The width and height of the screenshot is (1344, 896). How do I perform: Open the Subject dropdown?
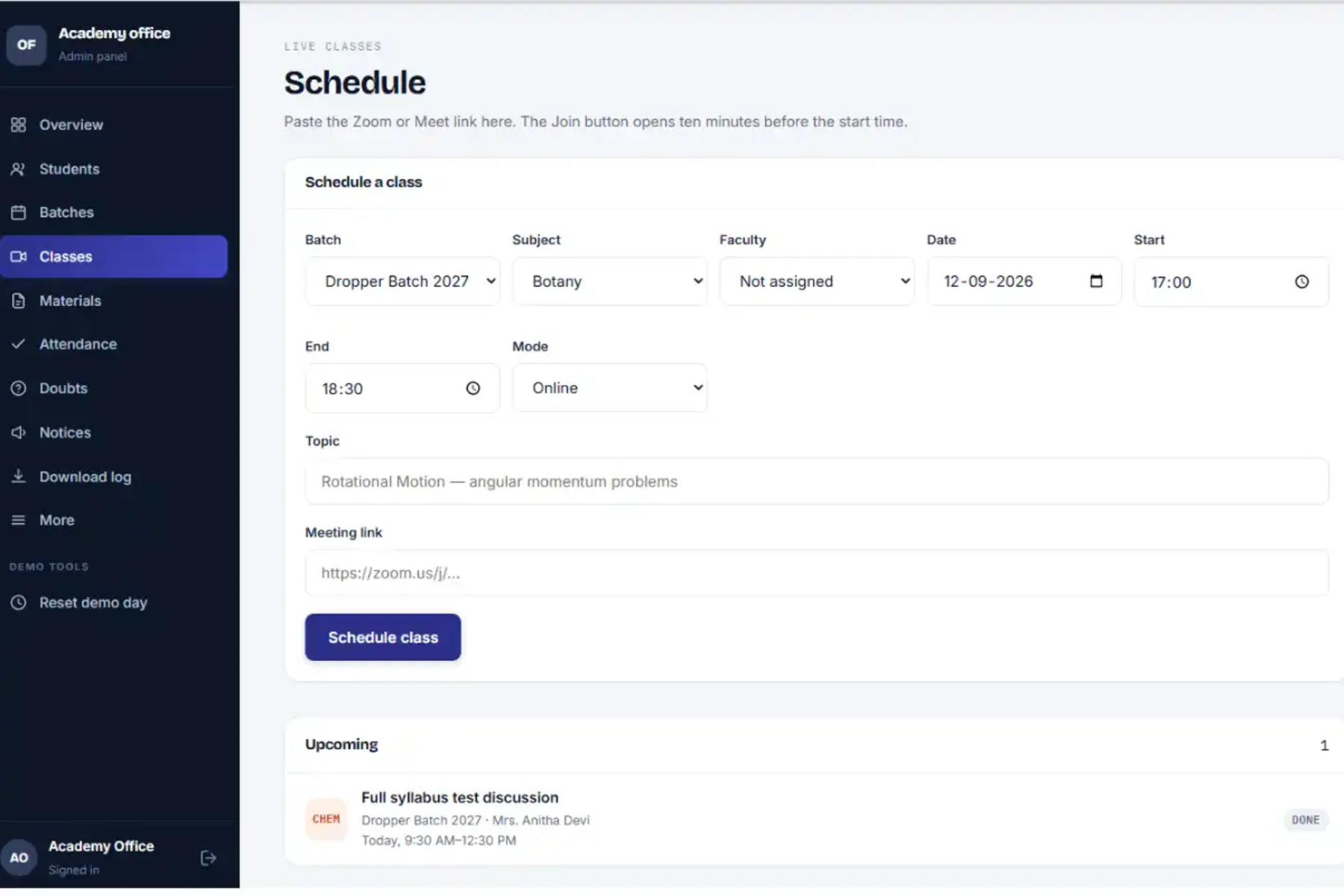609,281
